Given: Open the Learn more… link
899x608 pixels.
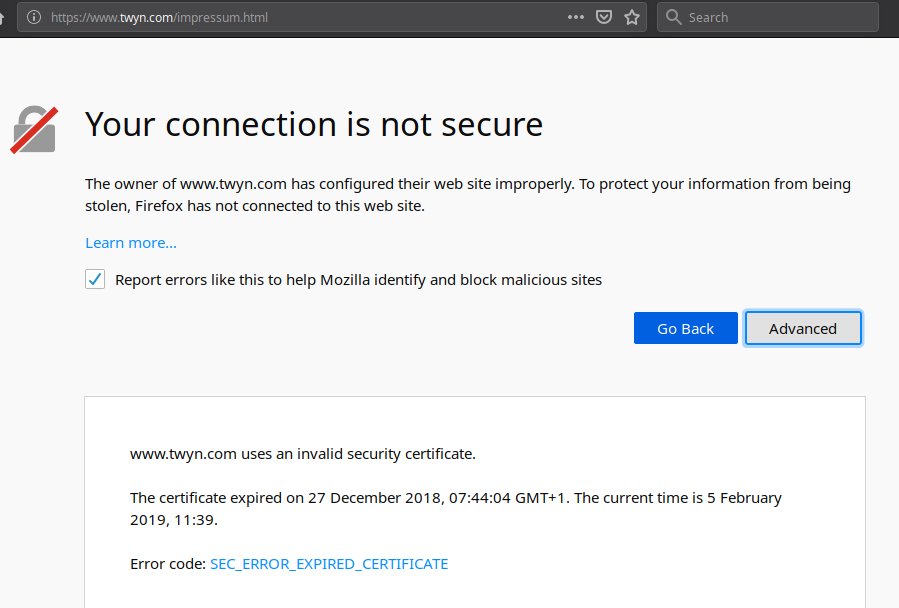Looking at the screenshot, I should (131, 243).
